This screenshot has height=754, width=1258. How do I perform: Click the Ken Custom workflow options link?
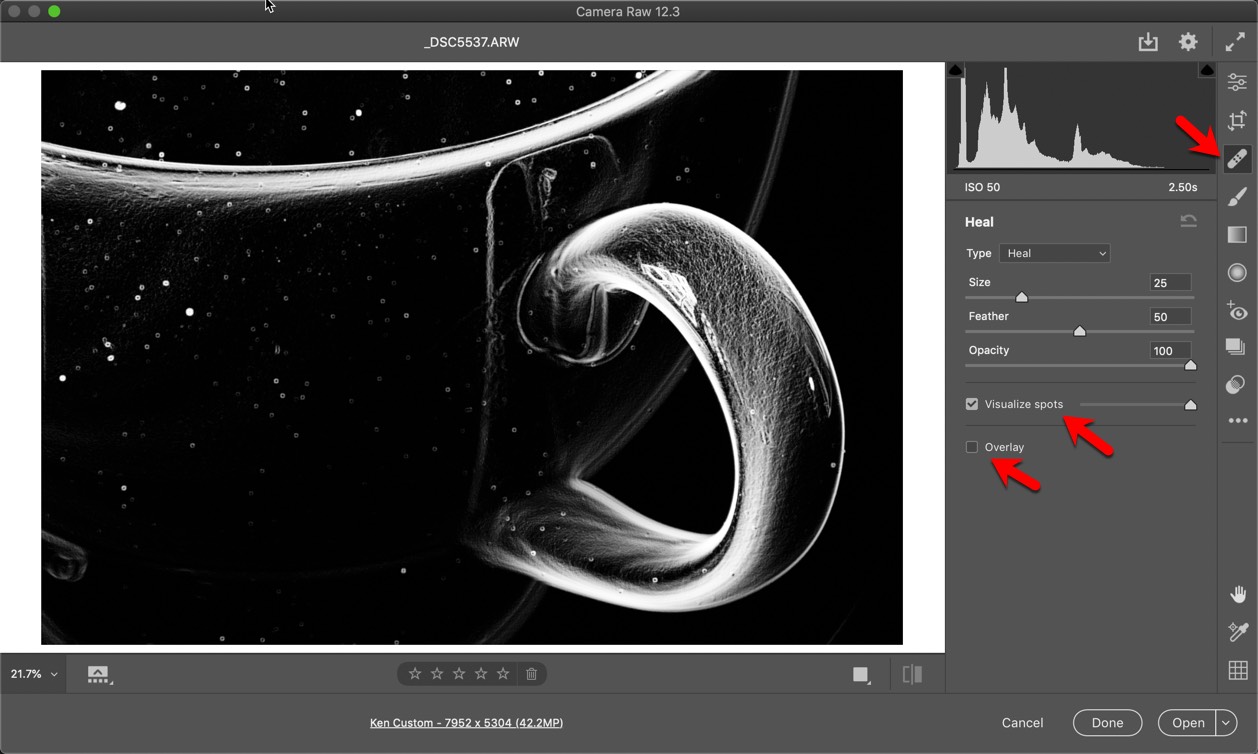pos(466,722)
